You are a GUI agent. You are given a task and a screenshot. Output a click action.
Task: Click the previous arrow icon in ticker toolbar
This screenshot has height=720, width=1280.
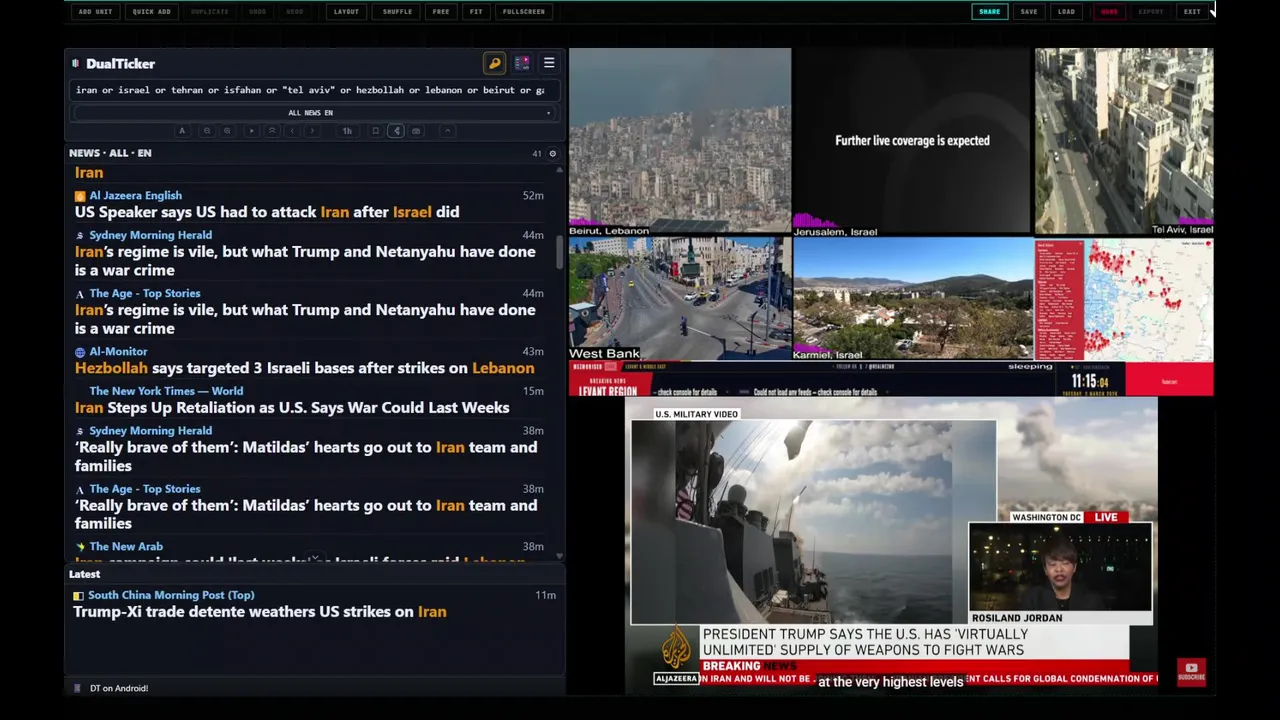tap(292, 131)
